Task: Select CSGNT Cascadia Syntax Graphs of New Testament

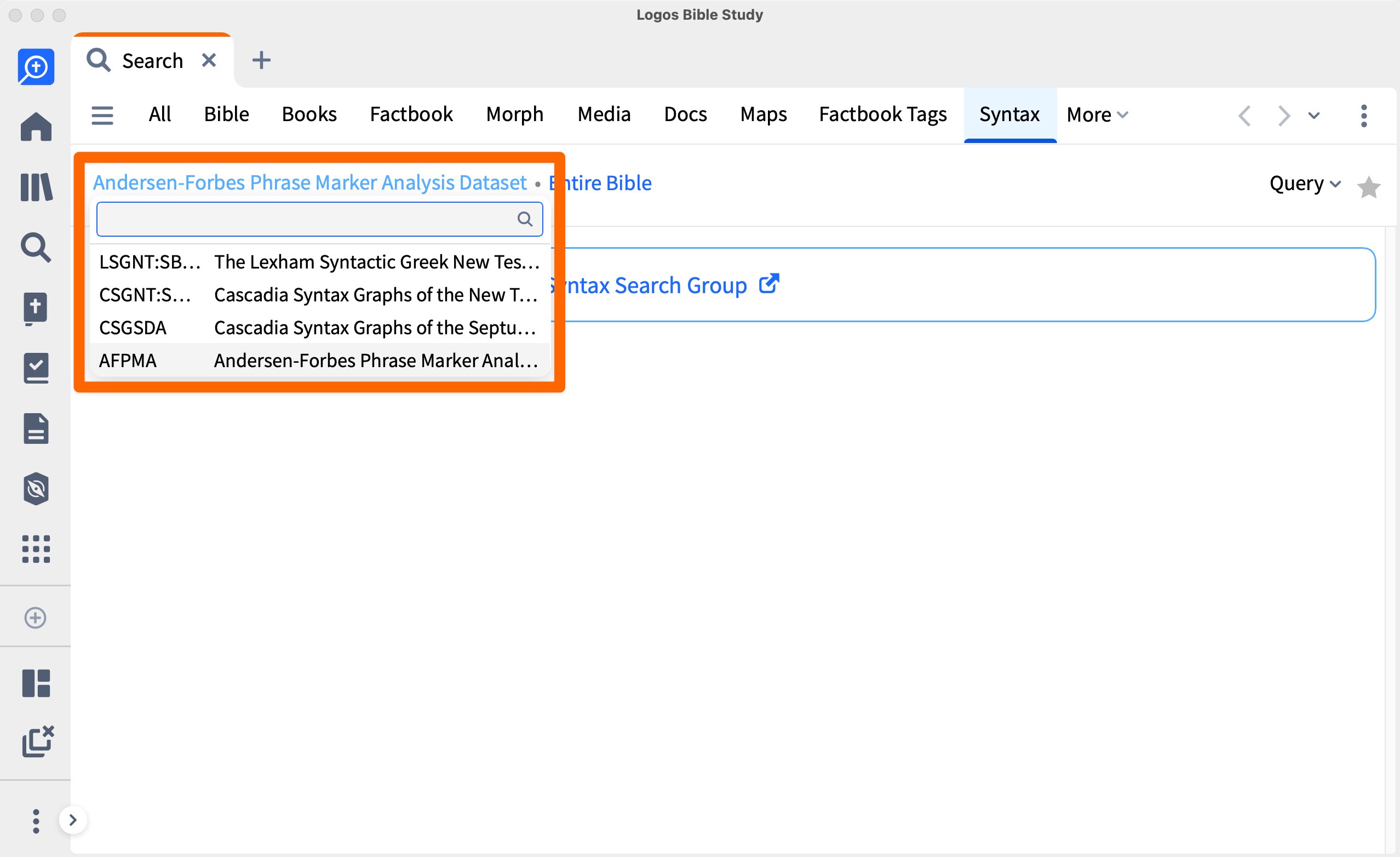Action: point(320,295)
